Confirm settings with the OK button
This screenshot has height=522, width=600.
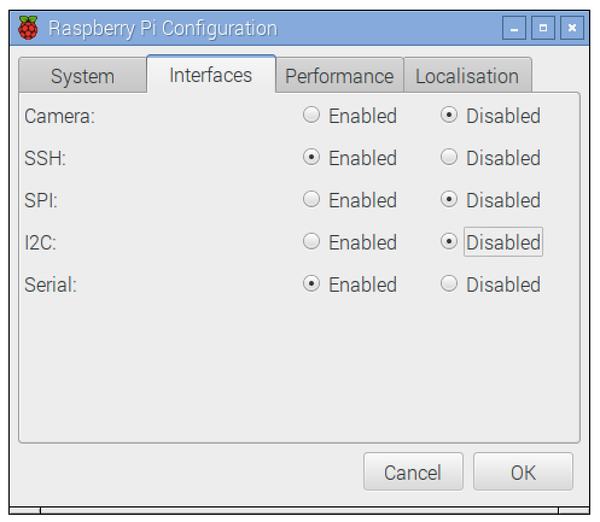[x=523, y=472]
